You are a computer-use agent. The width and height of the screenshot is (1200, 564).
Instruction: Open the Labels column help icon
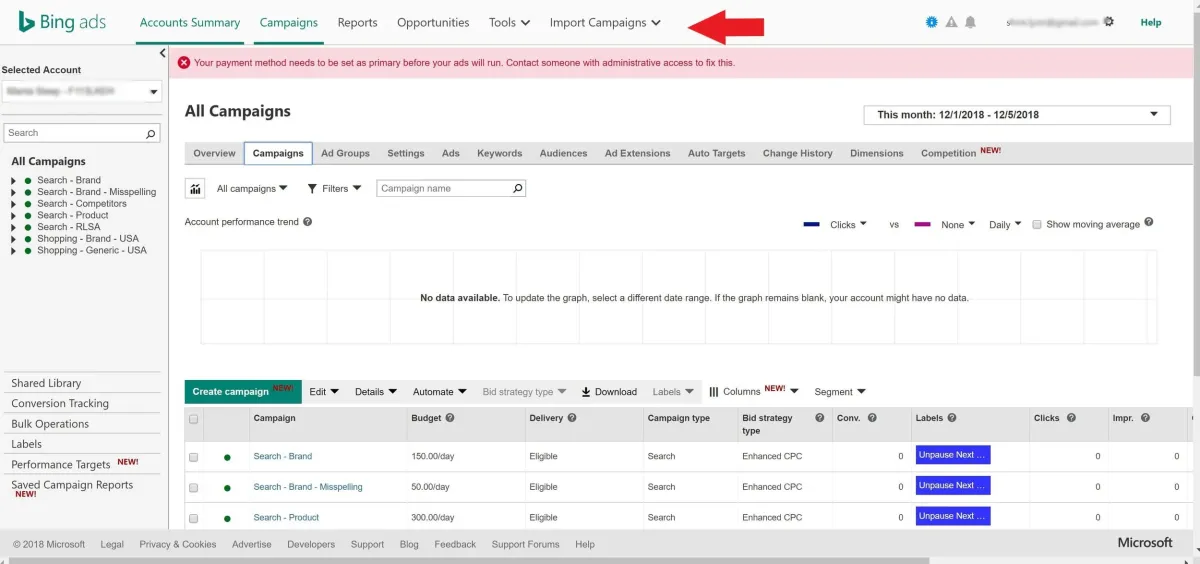[x=952, y=418]
